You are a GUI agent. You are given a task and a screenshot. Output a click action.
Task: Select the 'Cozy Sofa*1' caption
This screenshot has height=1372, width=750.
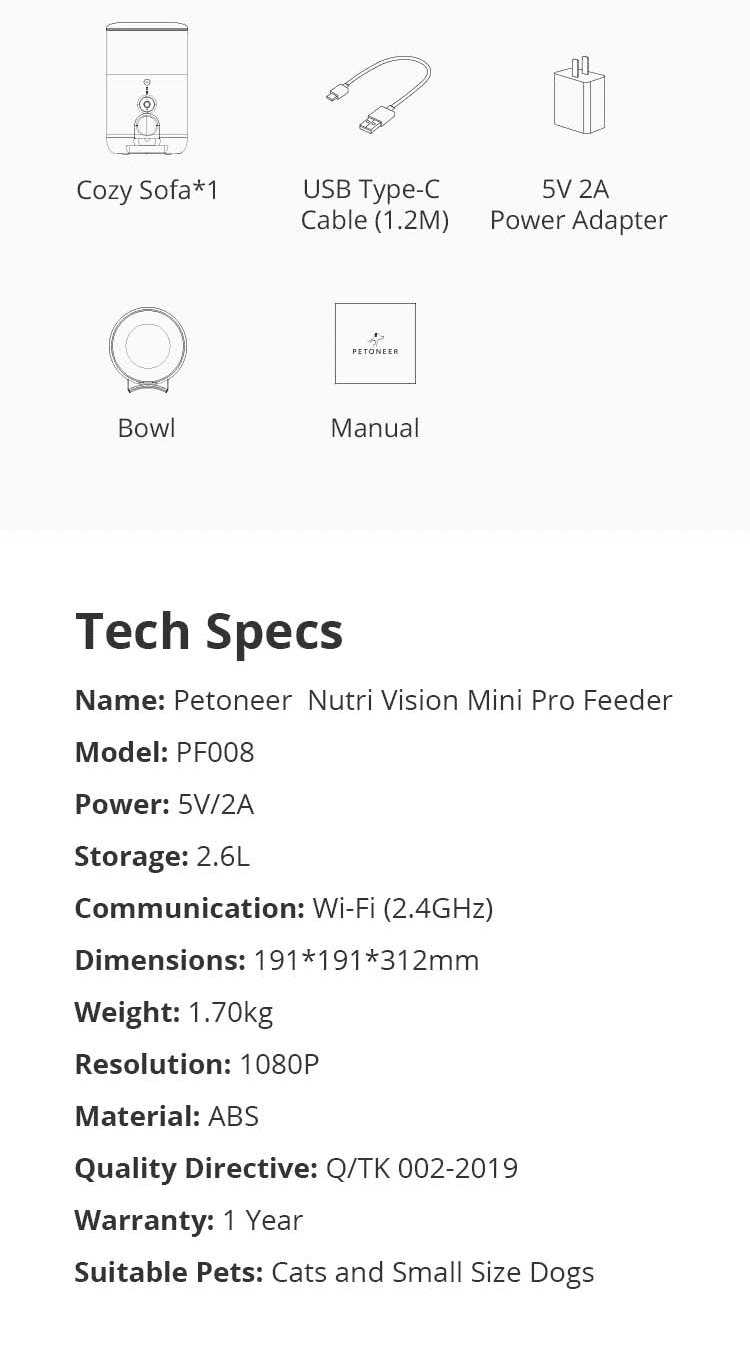(147, 189)
